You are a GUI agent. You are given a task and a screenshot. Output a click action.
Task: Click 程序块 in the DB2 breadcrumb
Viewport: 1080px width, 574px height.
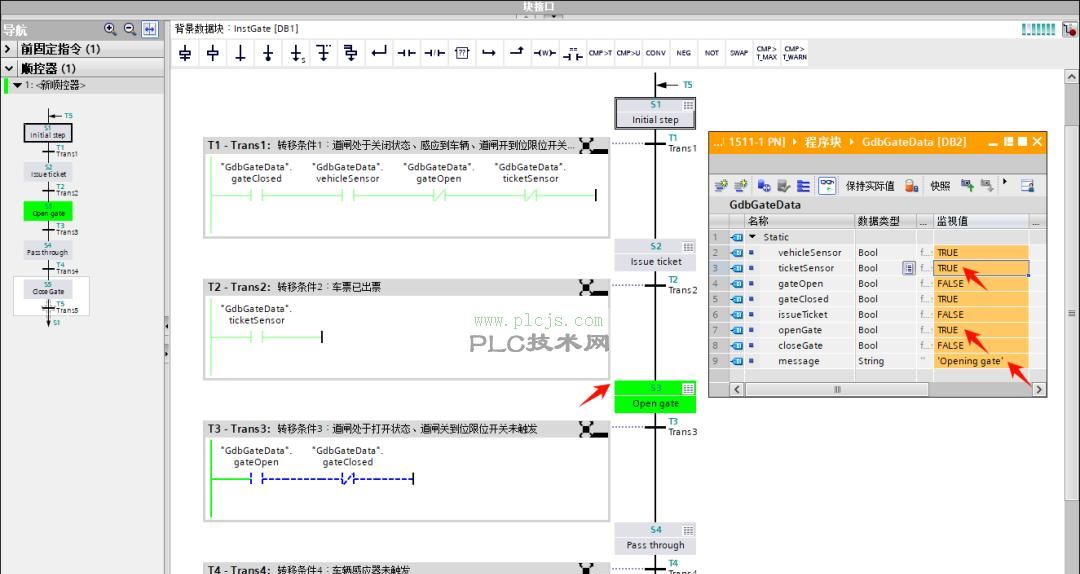(x=823, y=142)
